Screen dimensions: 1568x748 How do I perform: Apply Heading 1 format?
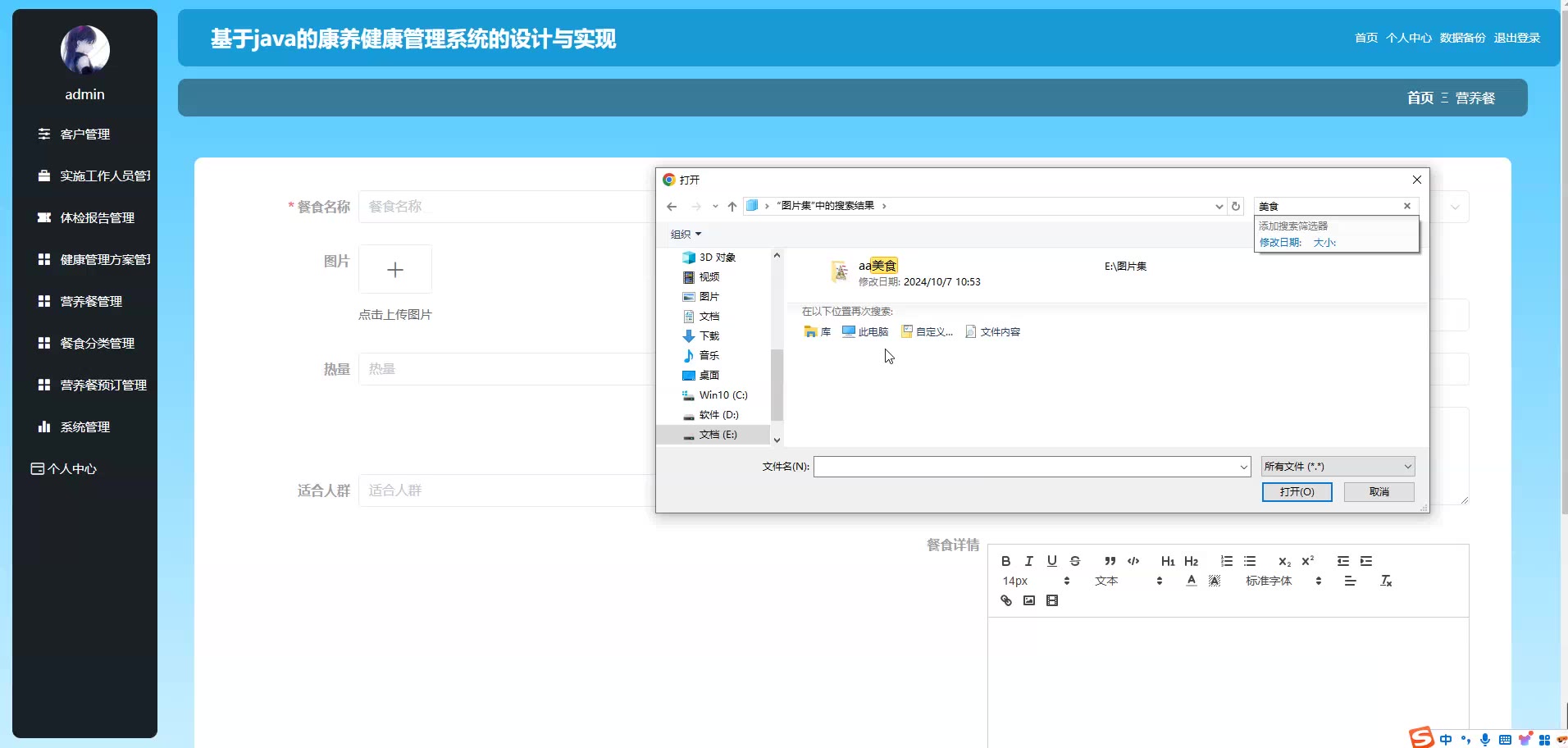point(1168,561)
